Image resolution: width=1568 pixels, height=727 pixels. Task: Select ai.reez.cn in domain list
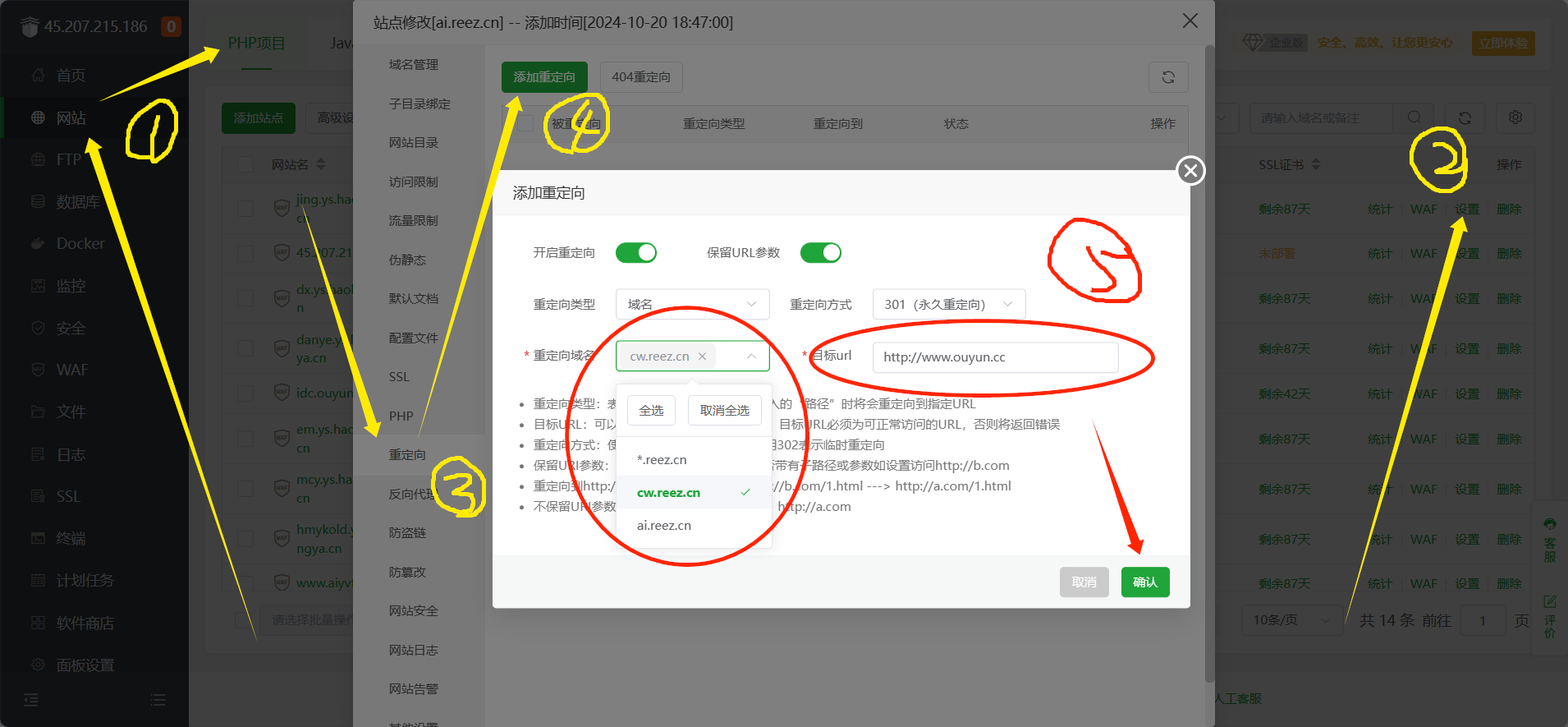pos(694,526)
